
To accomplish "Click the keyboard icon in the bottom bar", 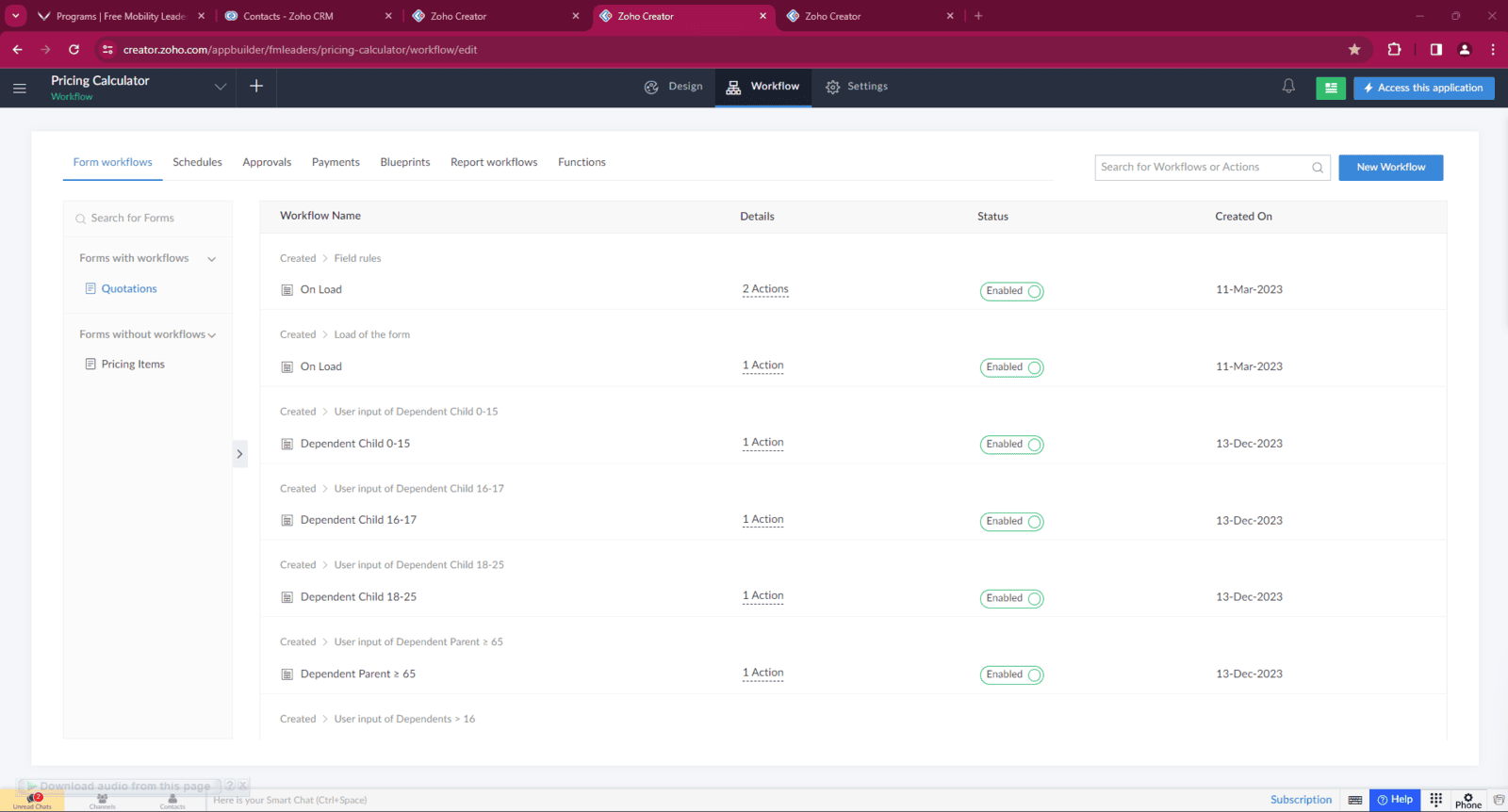I will (x=1354, y=800).
